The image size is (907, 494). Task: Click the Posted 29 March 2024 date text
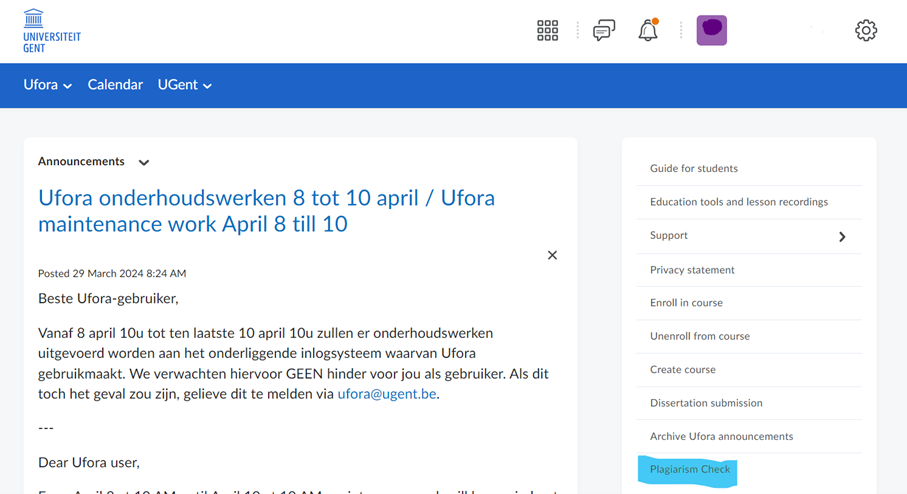pos(112,273)
